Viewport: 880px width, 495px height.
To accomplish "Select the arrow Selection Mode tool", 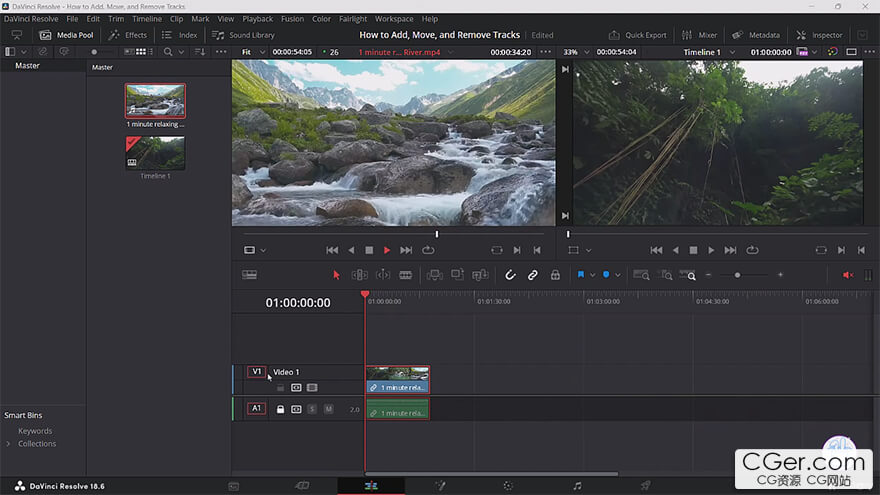I will point(336,275).
